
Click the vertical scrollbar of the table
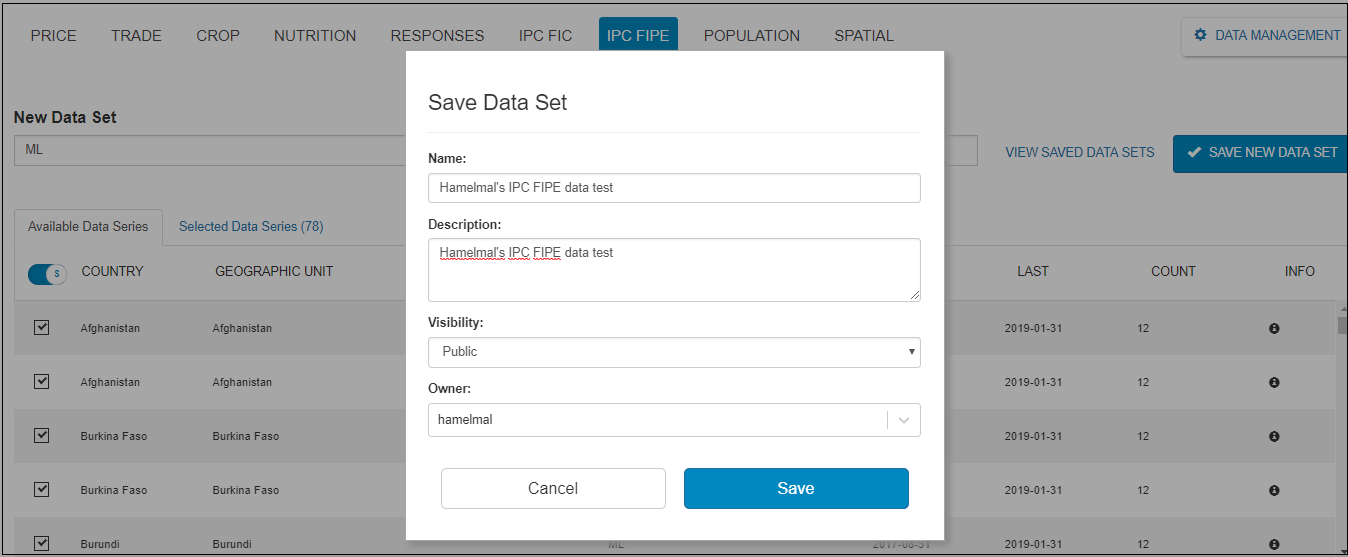[1341, 420]
